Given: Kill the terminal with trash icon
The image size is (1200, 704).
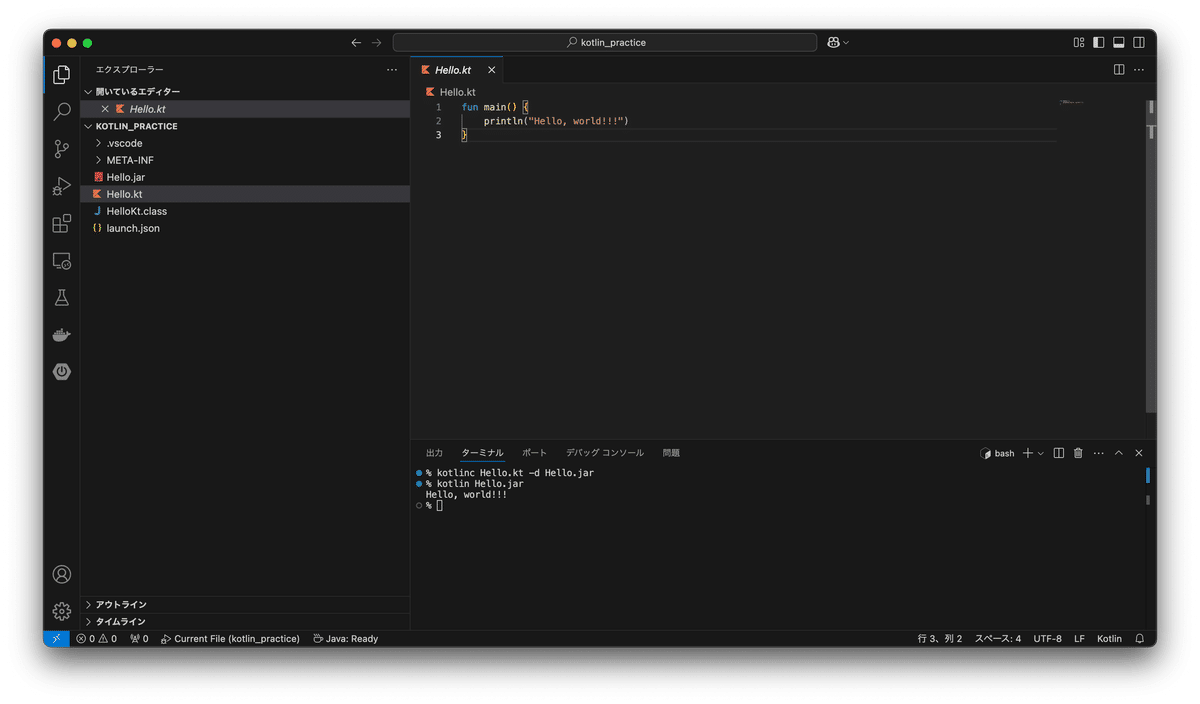Looking at the screenshot, I should click(x=1077, y=452).
